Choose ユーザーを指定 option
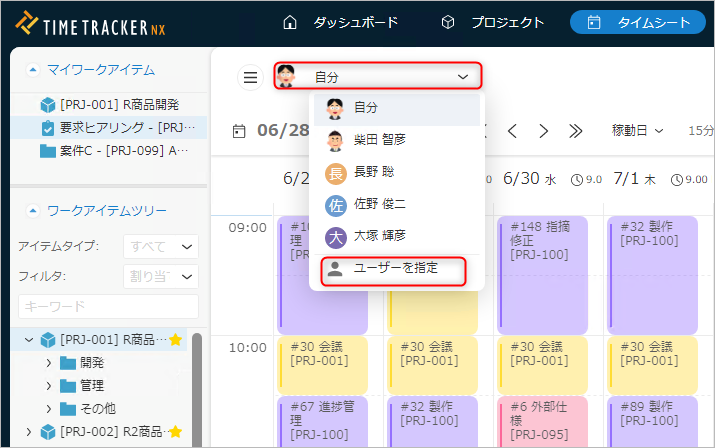Image resolution: width=715 pixels, height=448 pixels. (x=395, y=268)
